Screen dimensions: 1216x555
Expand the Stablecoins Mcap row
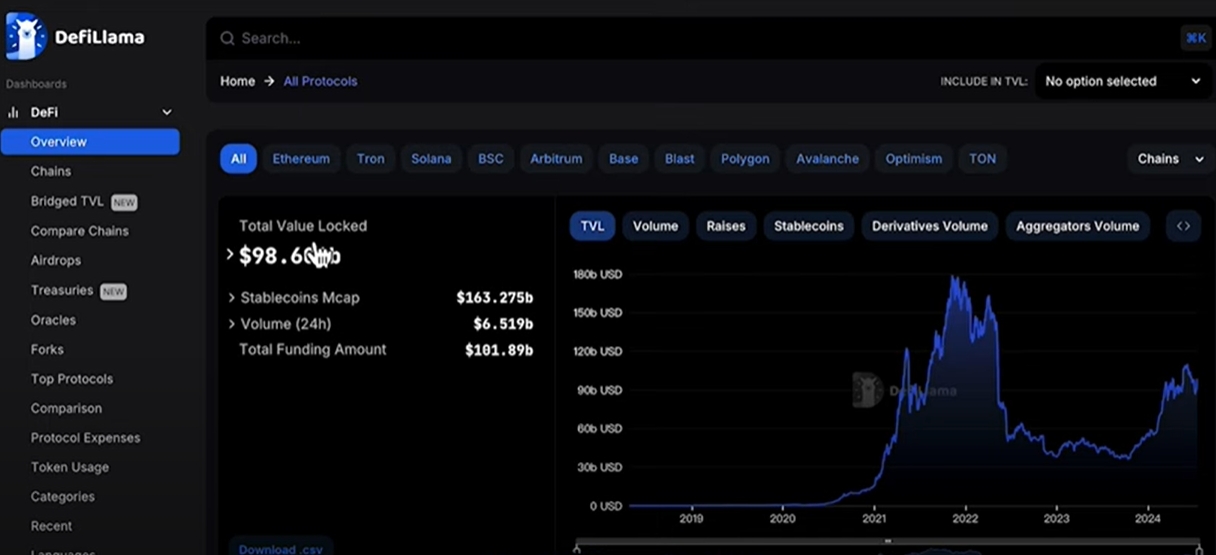point(231,298)
